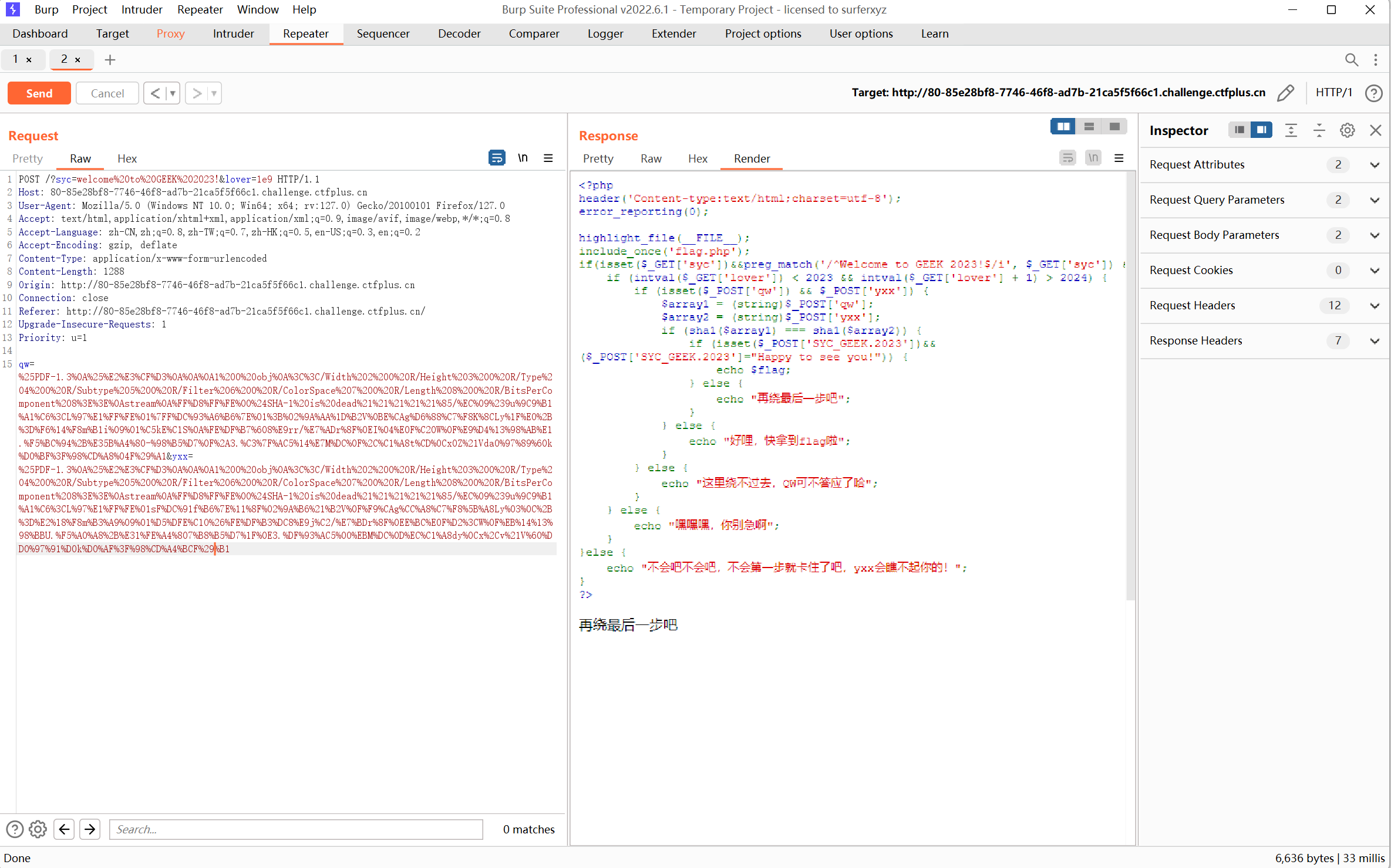Open the Burp menu
This screenshot has width=1391, height=868.
(x=46, y=9)
